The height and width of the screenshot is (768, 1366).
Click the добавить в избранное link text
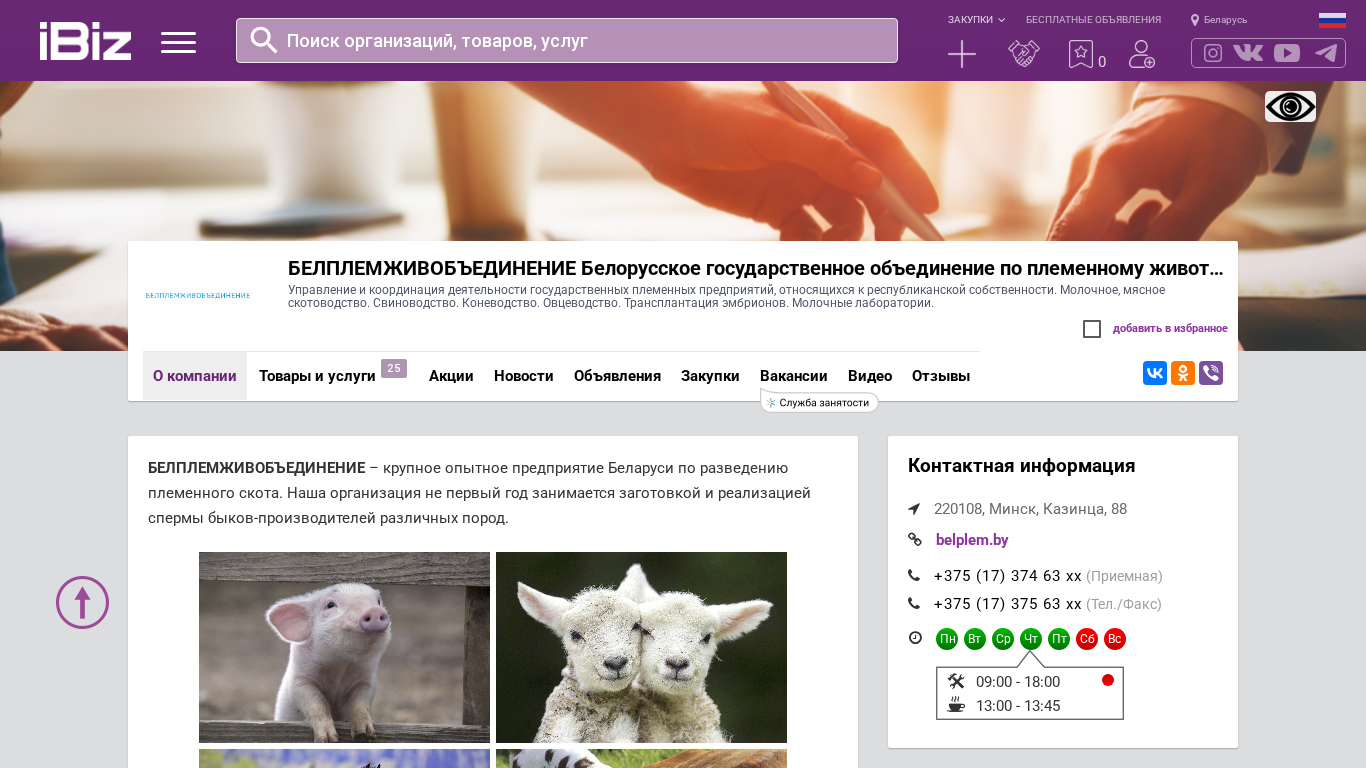(1170, 329)
